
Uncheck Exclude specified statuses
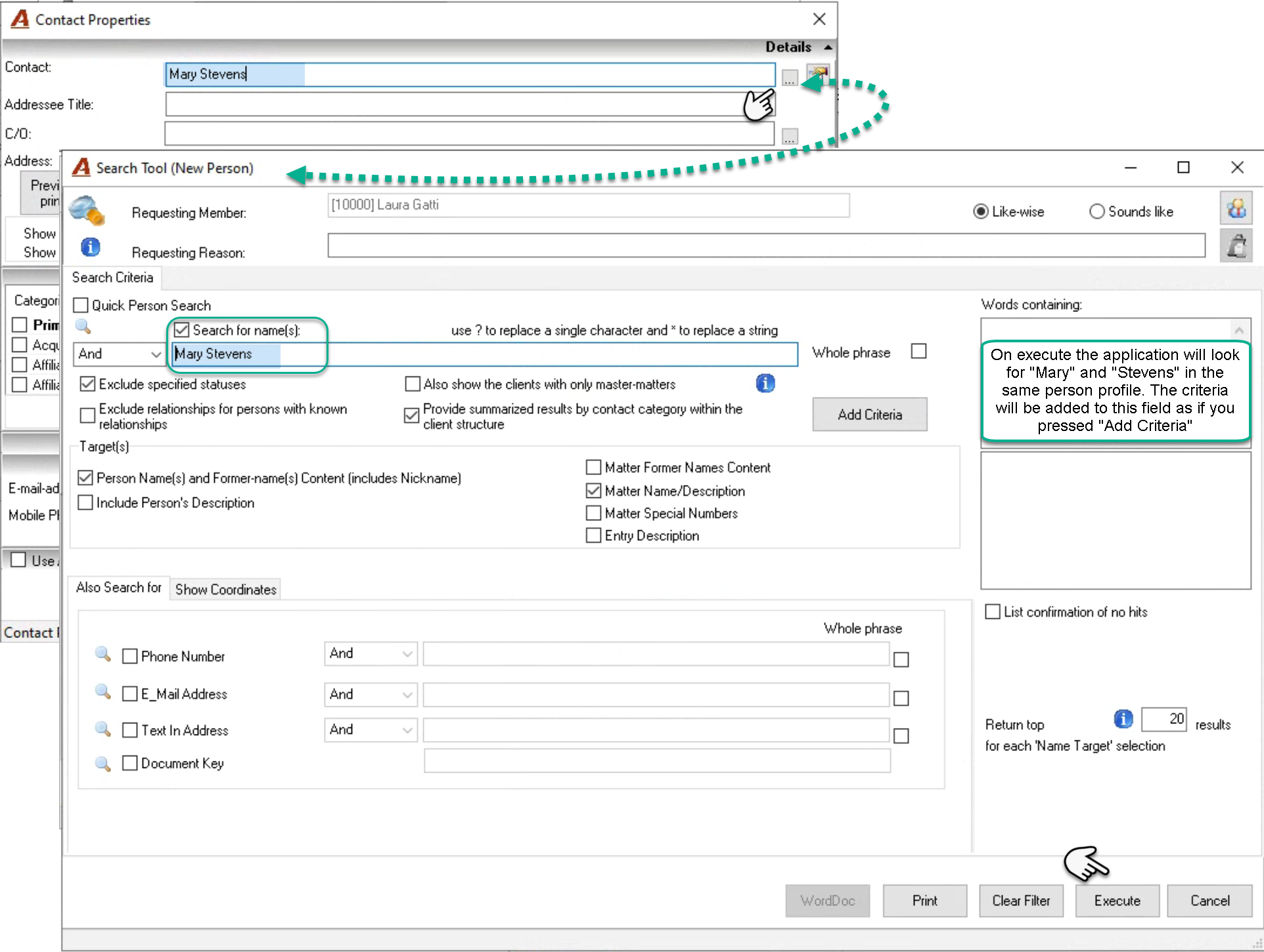[87, 384]
